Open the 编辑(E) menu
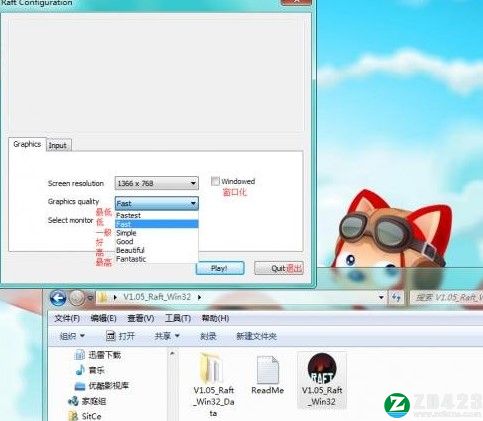Viewport: 483px width, 421px height. pyautogui.click(x=103, y=318)
